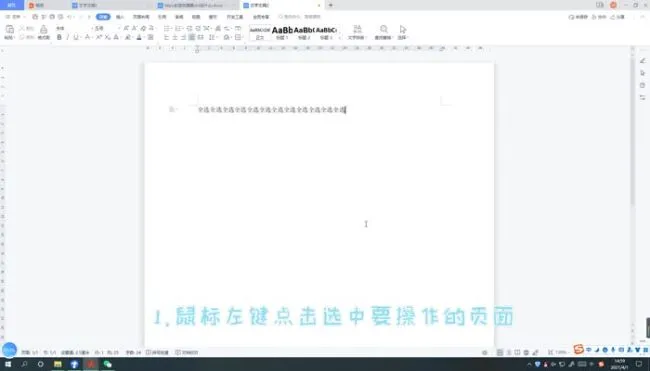Click the increase indent icon
650x371 pixels.
[x=198, y=28]
